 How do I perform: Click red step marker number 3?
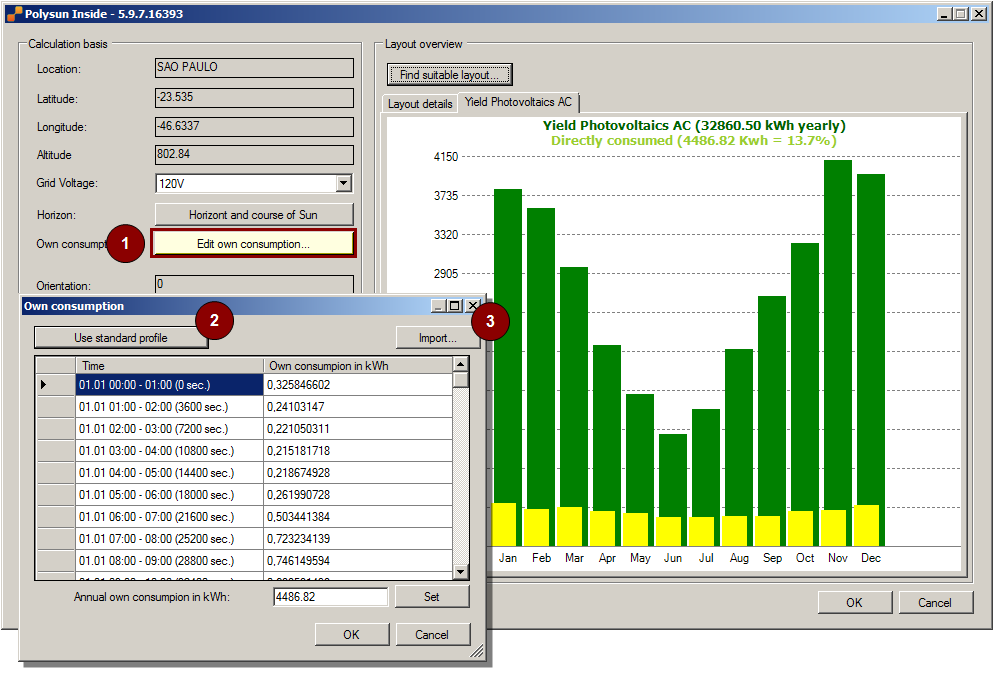coord(490,321)
